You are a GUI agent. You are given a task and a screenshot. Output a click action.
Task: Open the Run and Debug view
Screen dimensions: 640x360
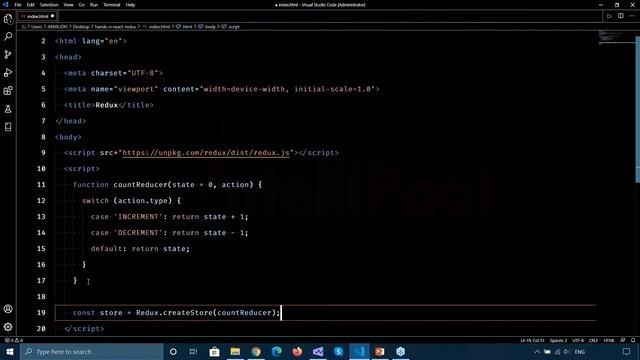(8, 73)
